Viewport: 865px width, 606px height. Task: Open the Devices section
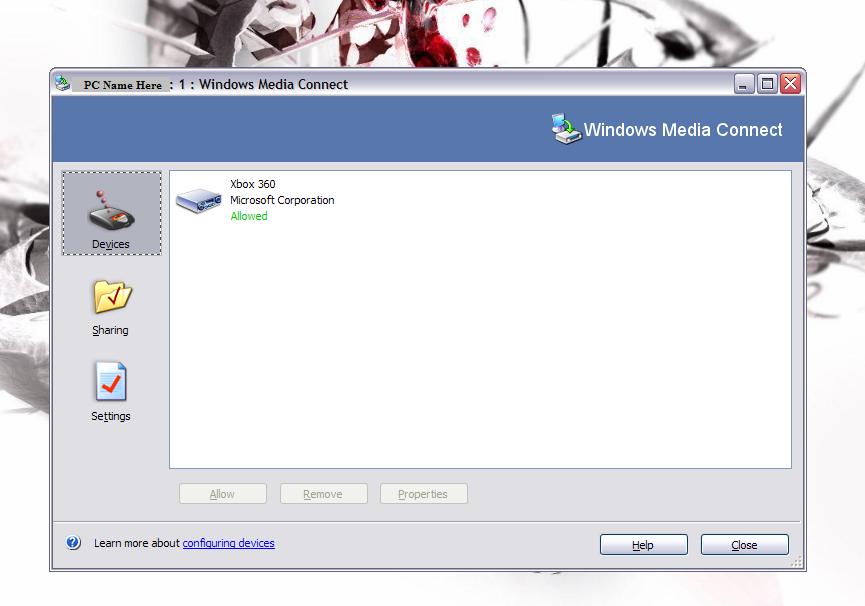point(111,213)
